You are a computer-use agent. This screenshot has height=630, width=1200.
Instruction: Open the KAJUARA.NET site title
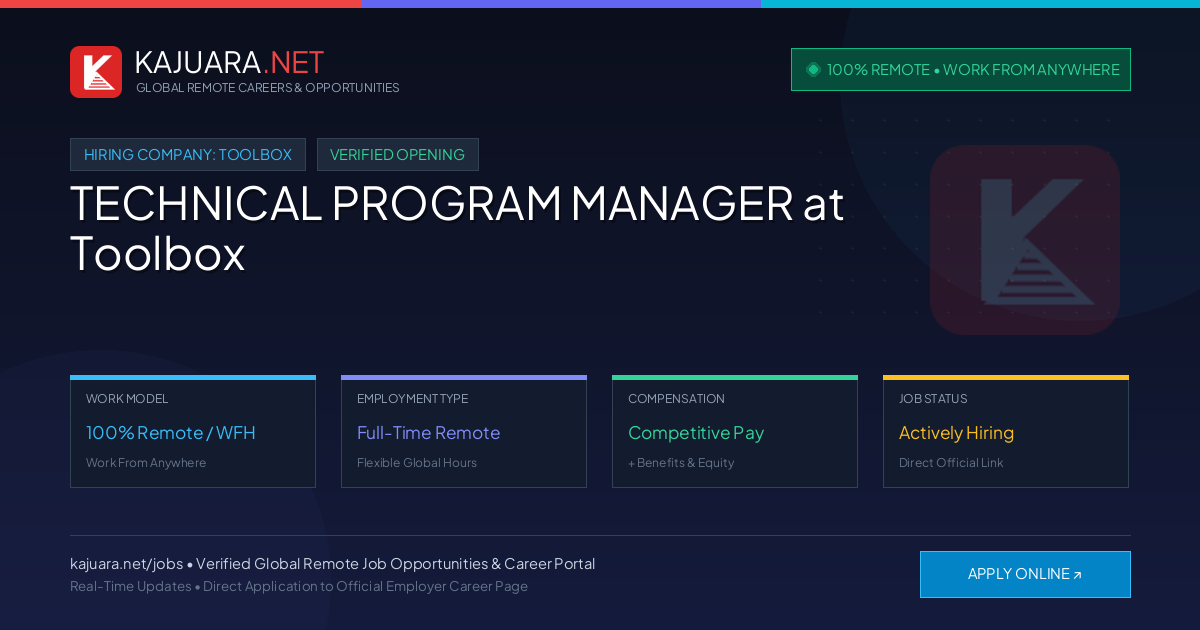click(229, 62)
